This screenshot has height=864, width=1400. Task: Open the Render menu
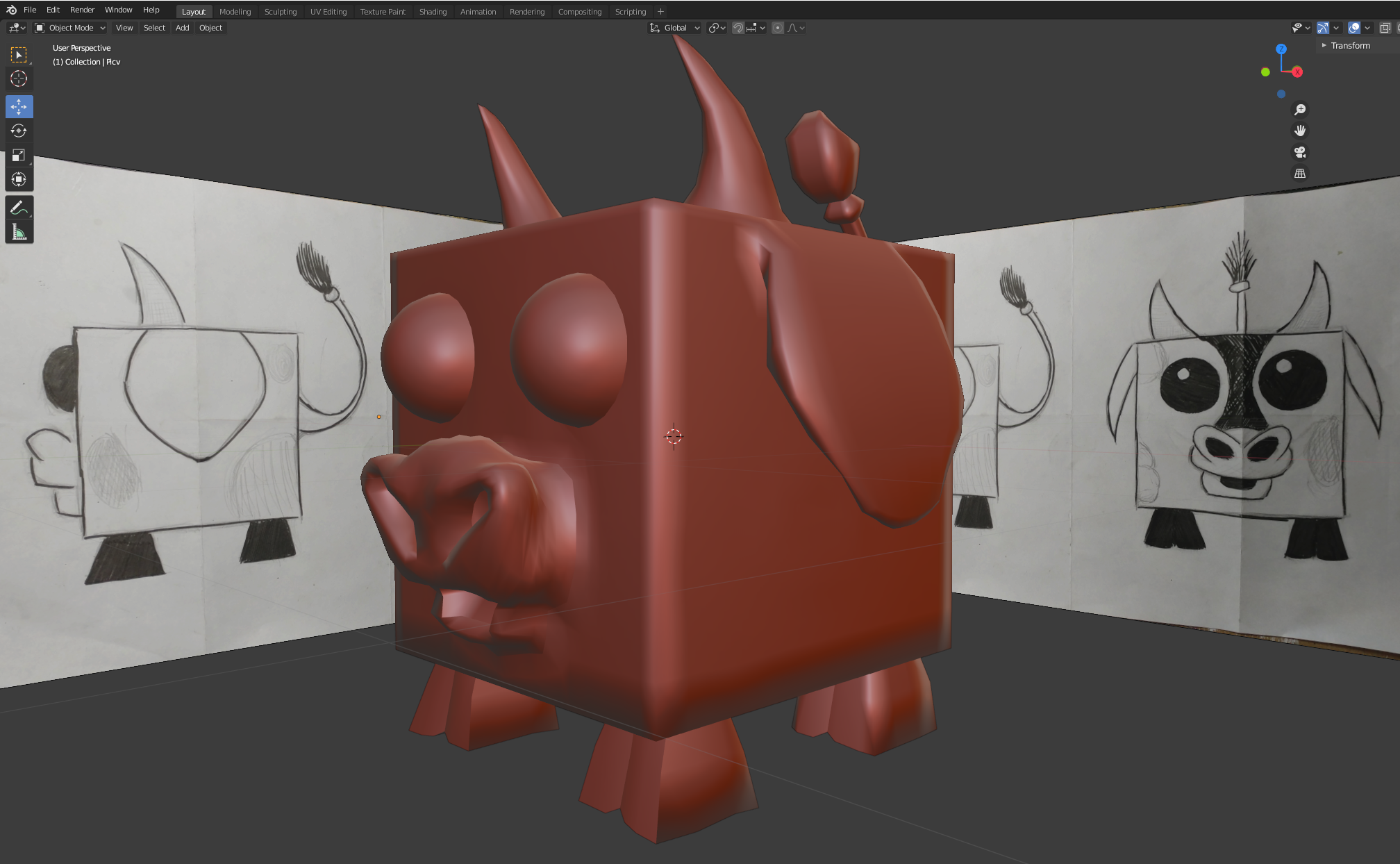click(x=82, y=10)
